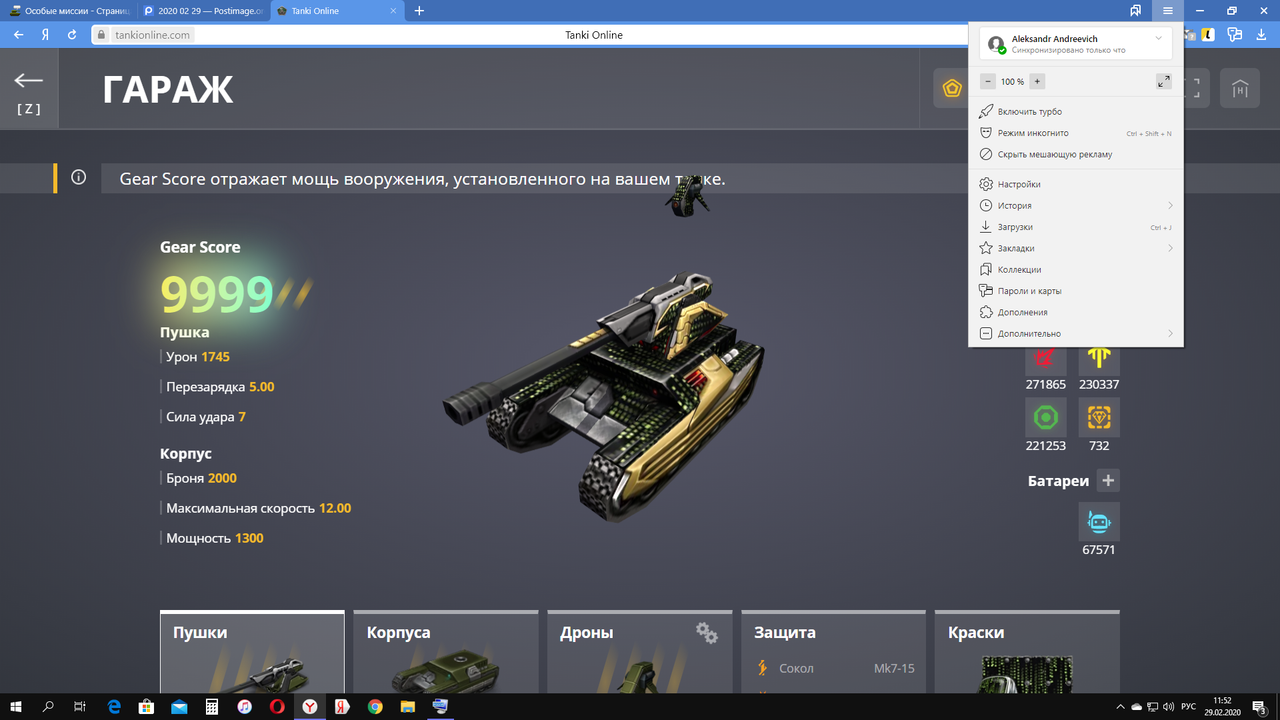
Task: Open Загрузки from the browser menu
Action: tap(1076, 227)
